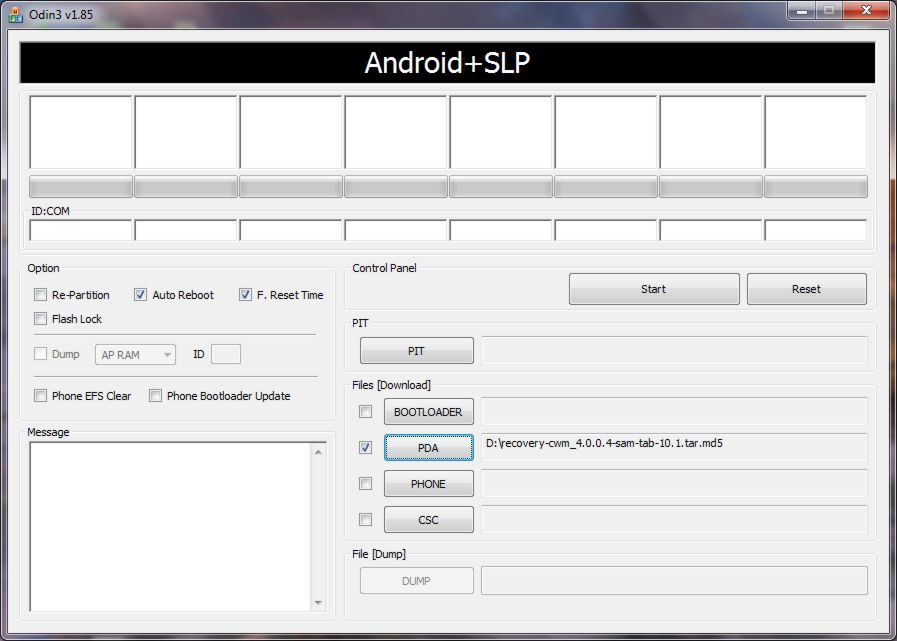
Task: Enable Phone Bootloader Update checkbox
Action: pos(155,395)
